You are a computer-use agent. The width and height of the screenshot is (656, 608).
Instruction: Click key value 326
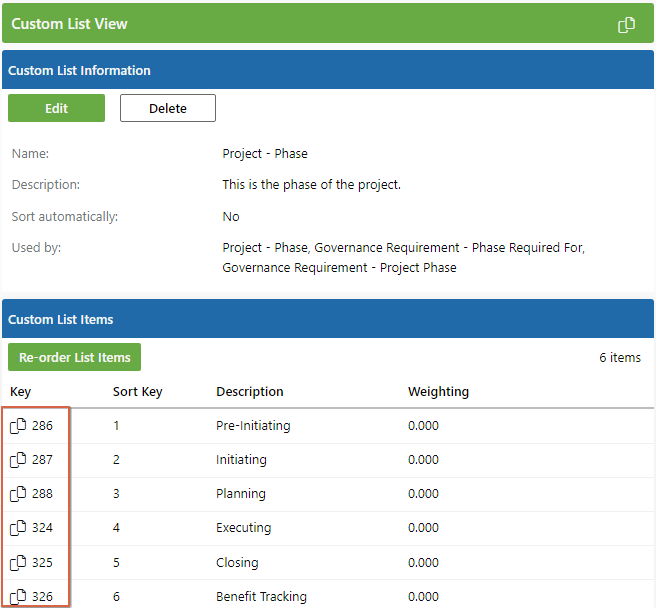tap(42, 597)
